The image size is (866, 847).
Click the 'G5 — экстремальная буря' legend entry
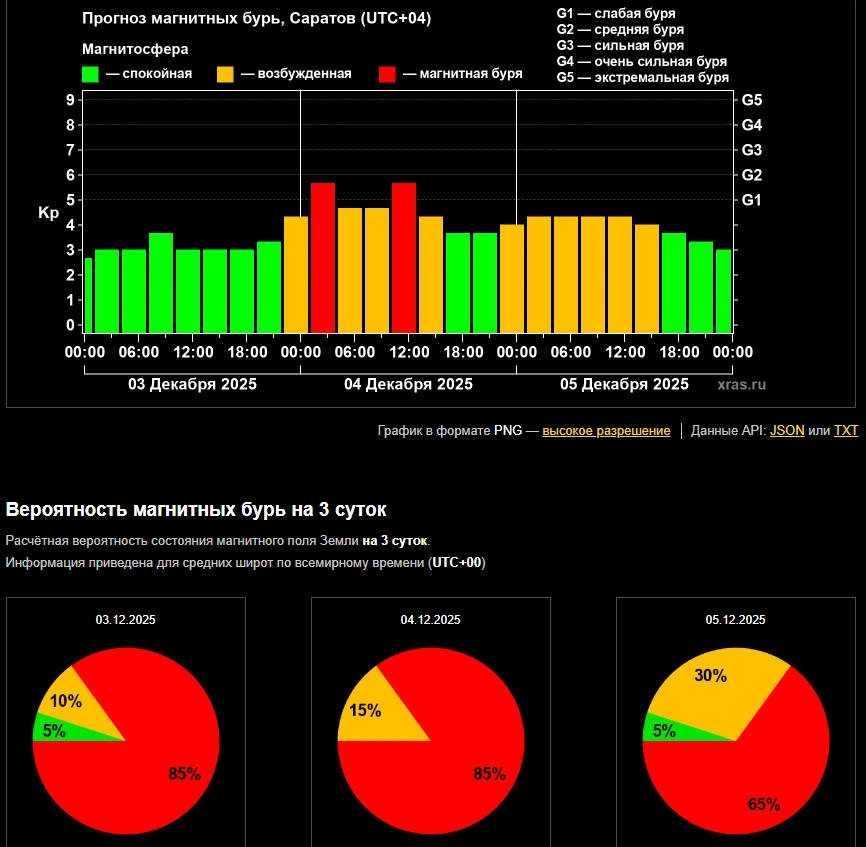tap(642, 77)
